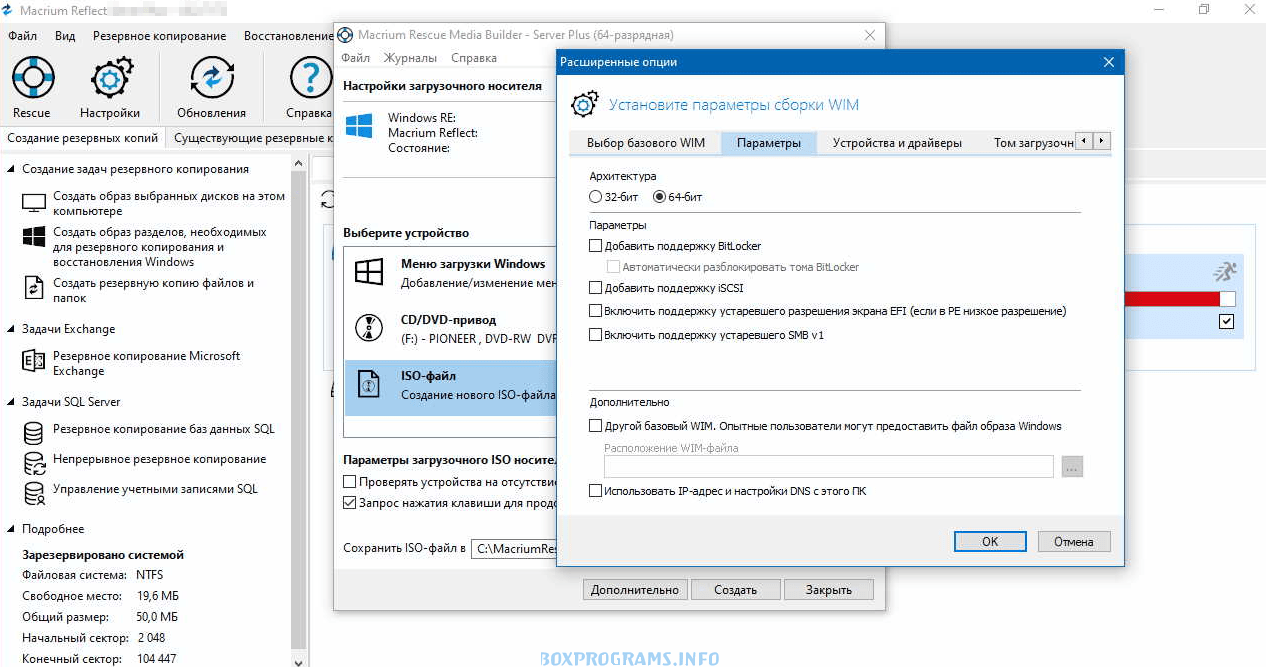Toggle use IP address and DNS checkbox
The width and height of the screenshot is (1266, 667).
[x=596, y=491]
